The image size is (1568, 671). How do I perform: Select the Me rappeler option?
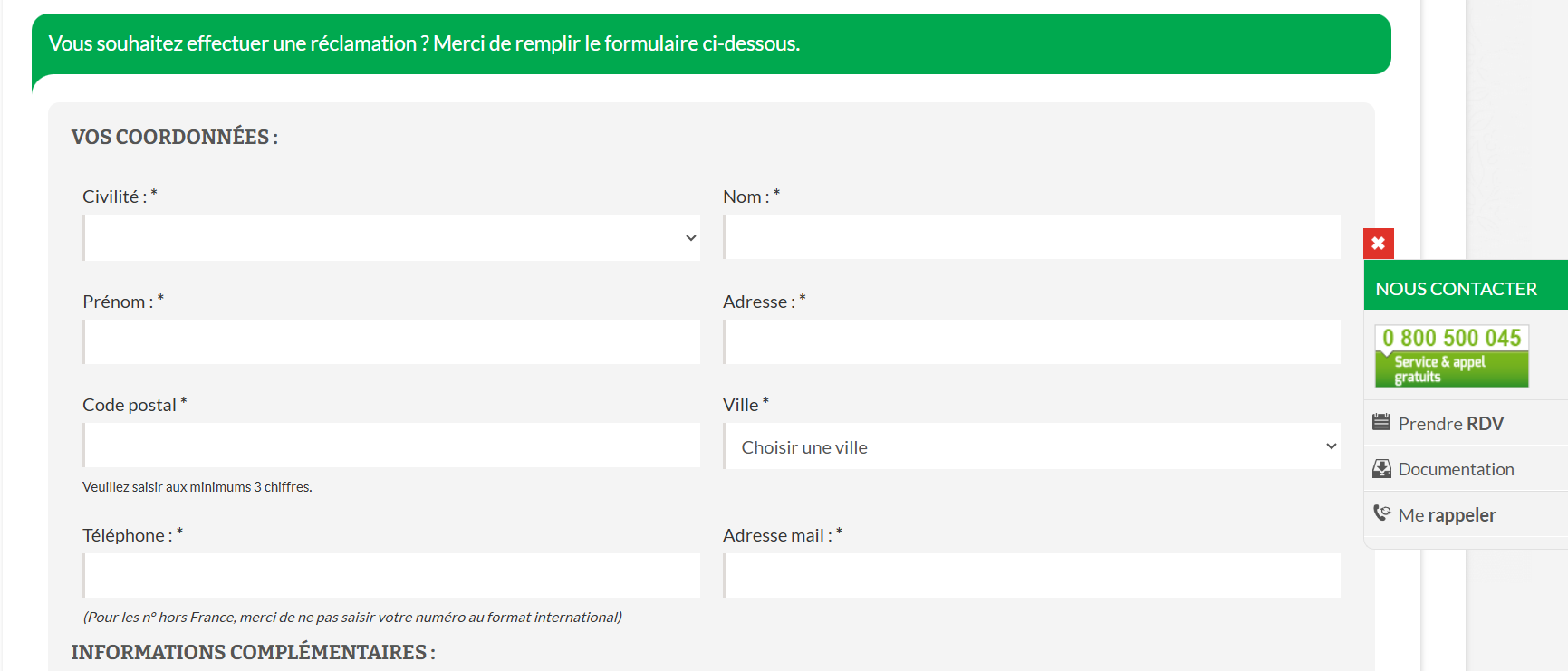(x=1447, y=515)
